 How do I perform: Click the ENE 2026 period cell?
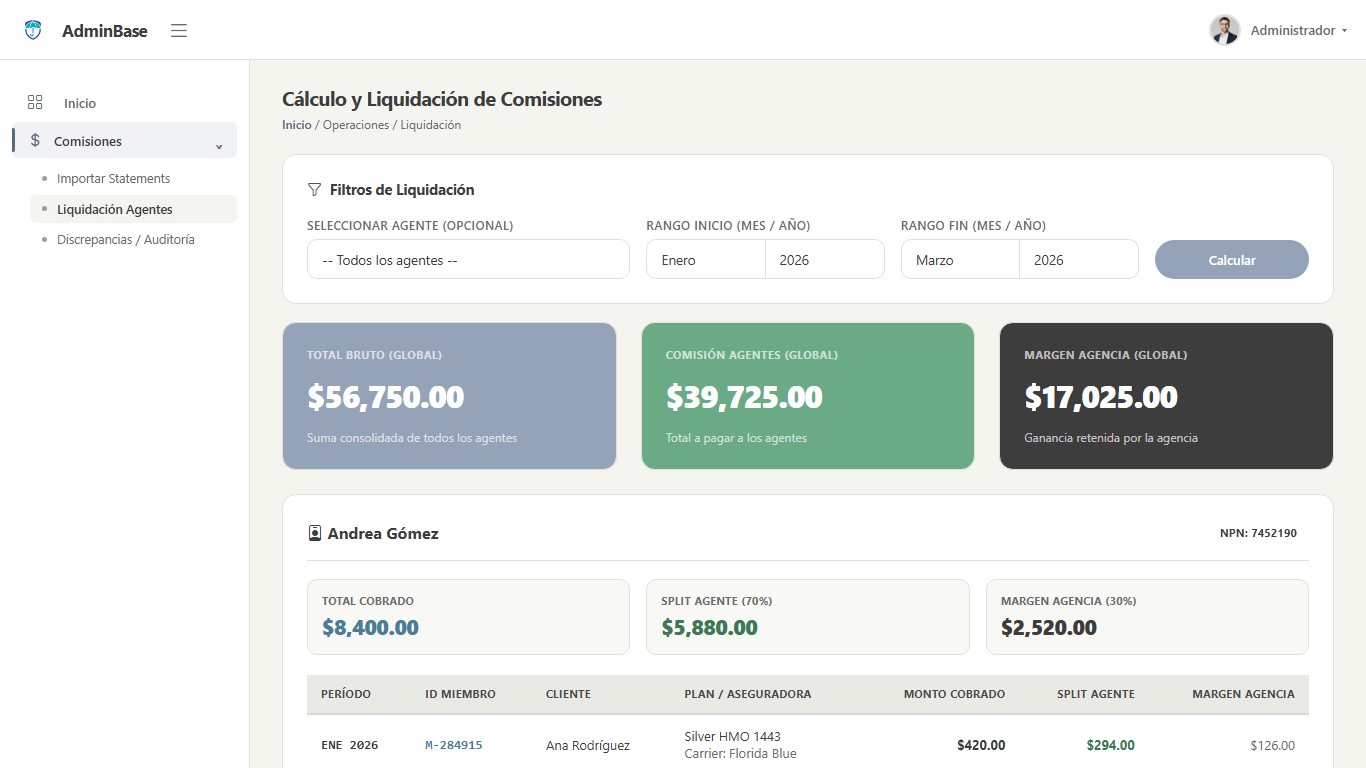350,745
